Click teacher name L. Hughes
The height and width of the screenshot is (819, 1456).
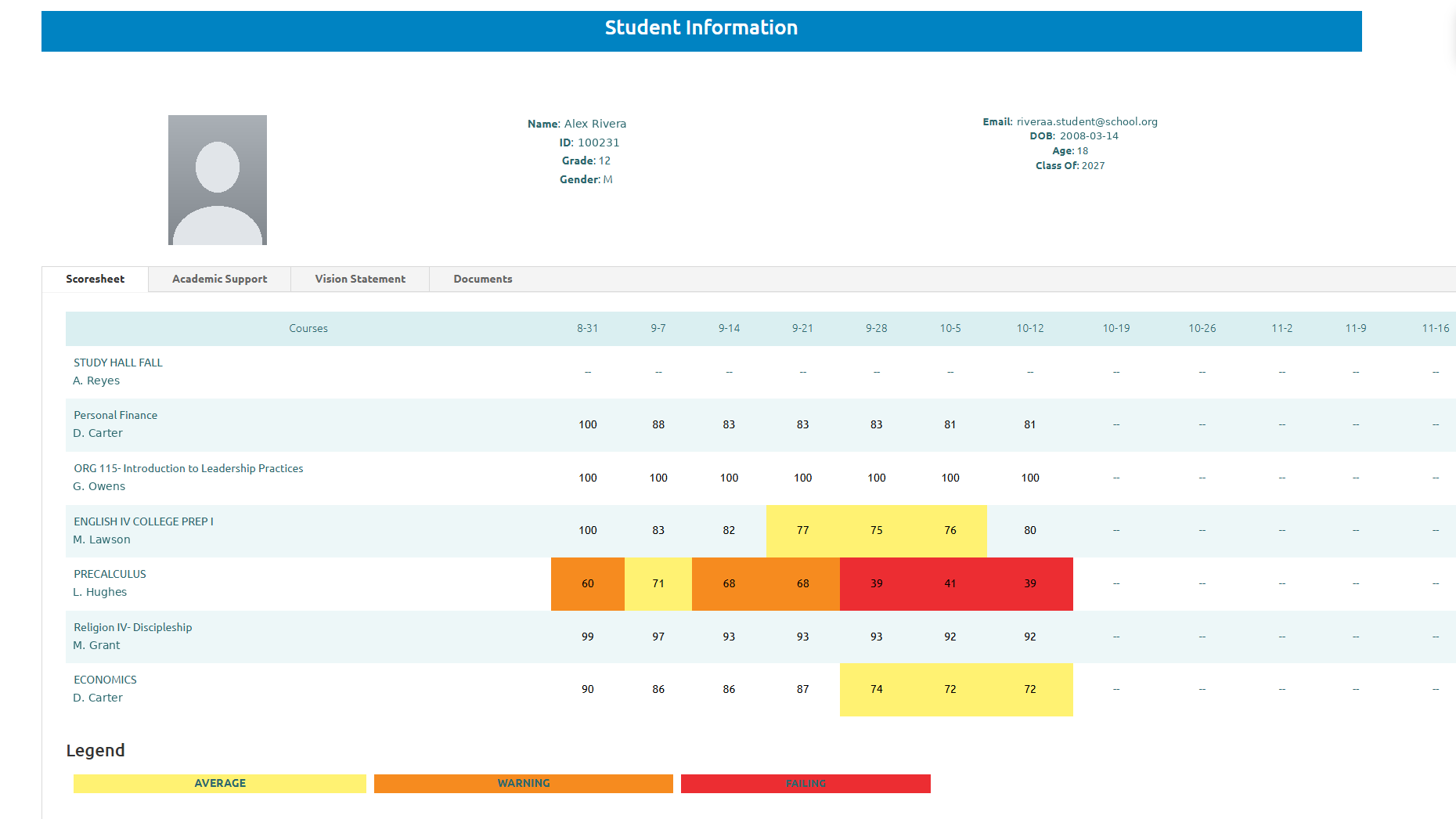click(100, 592)
